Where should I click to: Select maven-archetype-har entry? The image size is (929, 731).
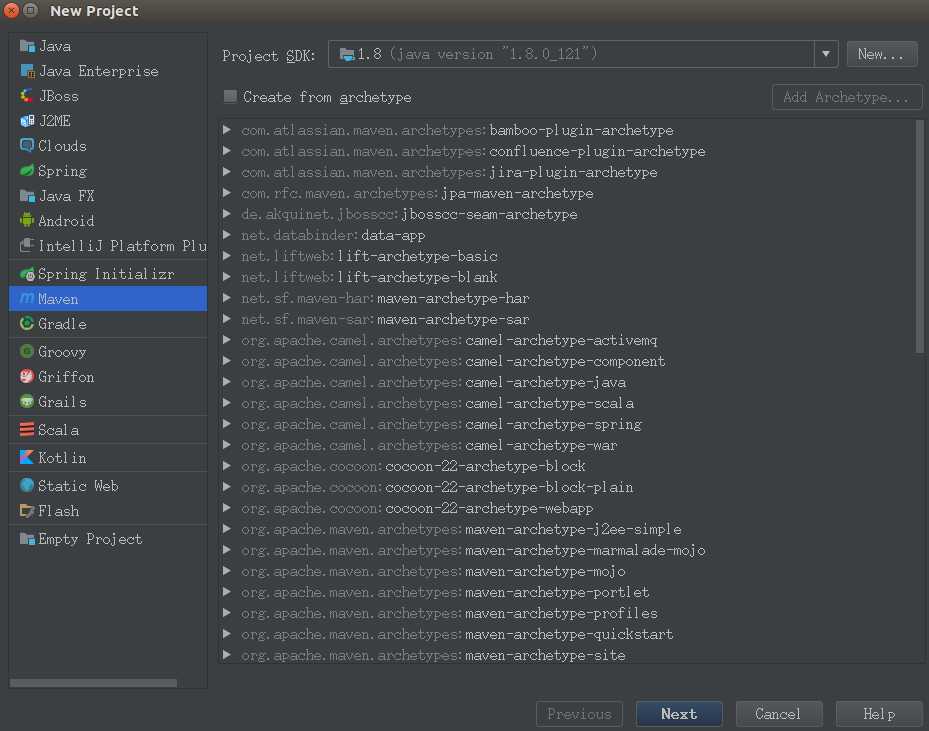[385, 298]
